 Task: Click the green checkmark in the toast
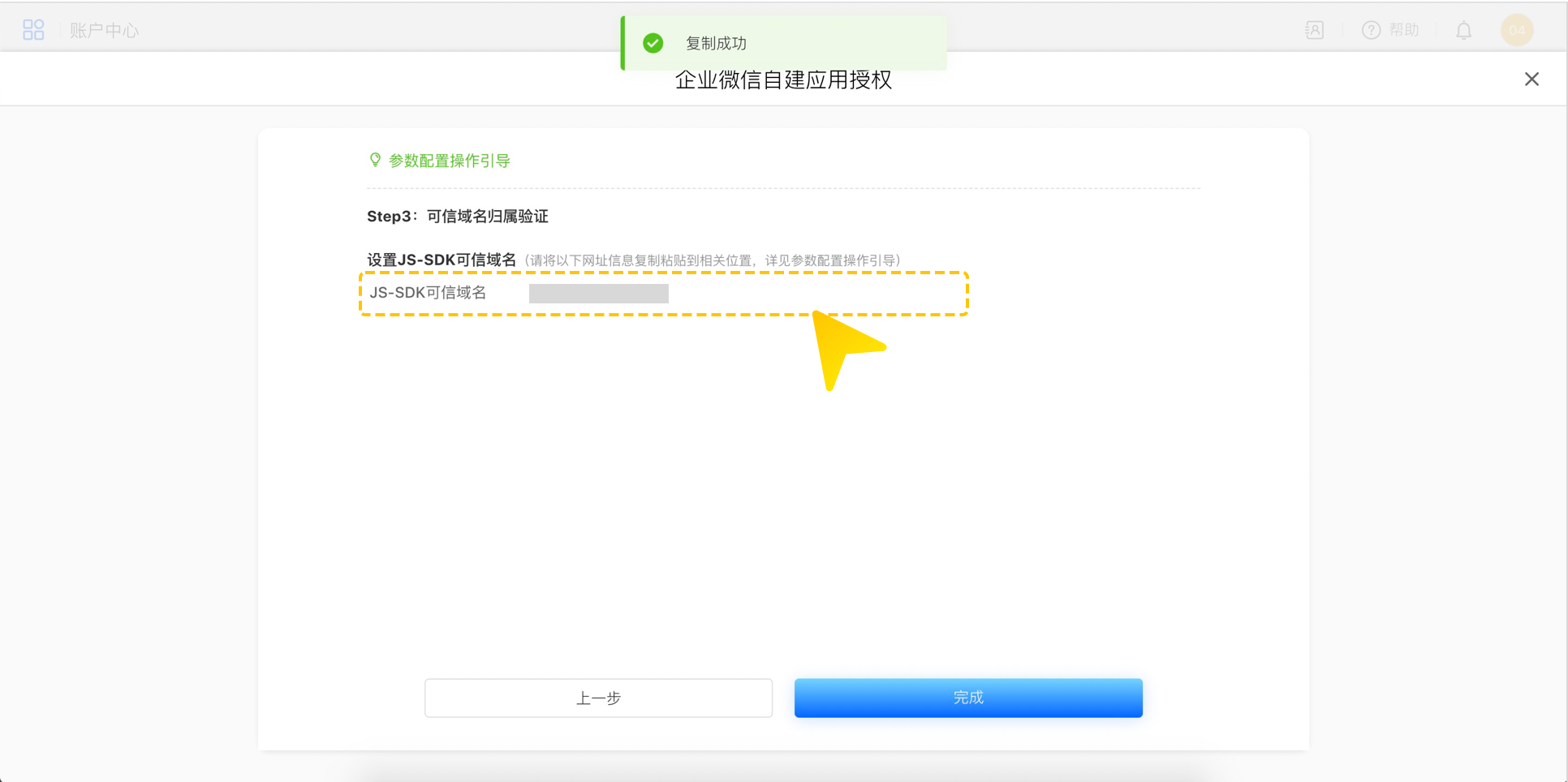click(653, 43)
